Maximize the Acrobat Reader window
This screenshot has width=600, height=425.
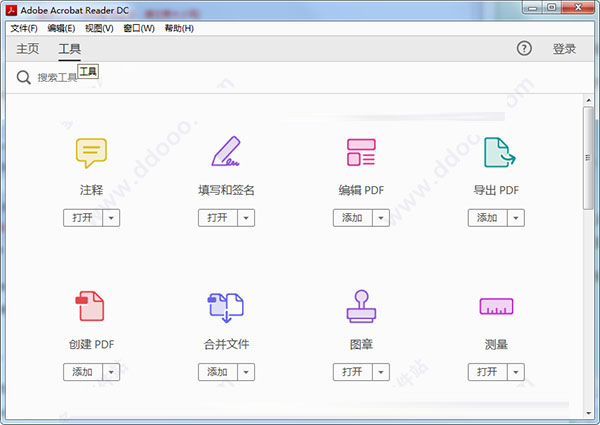(552, 7)
